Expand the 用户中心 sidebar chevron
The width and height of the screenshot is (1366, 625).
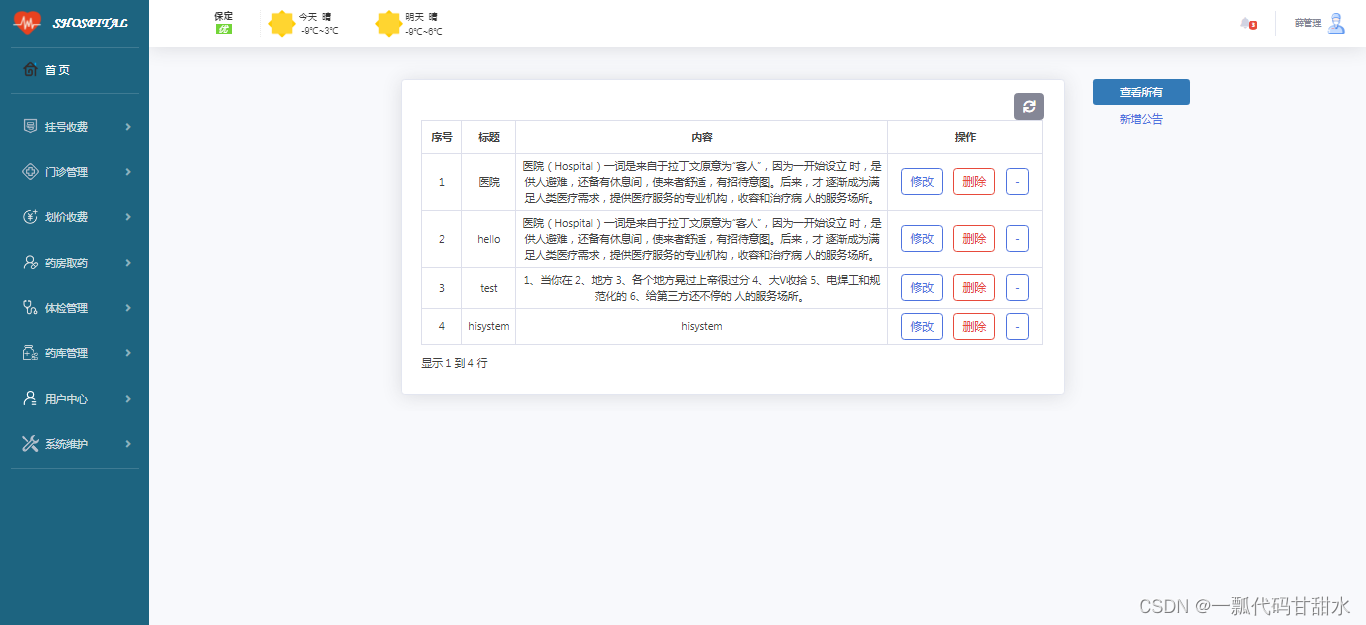click(x=128, y=398)
